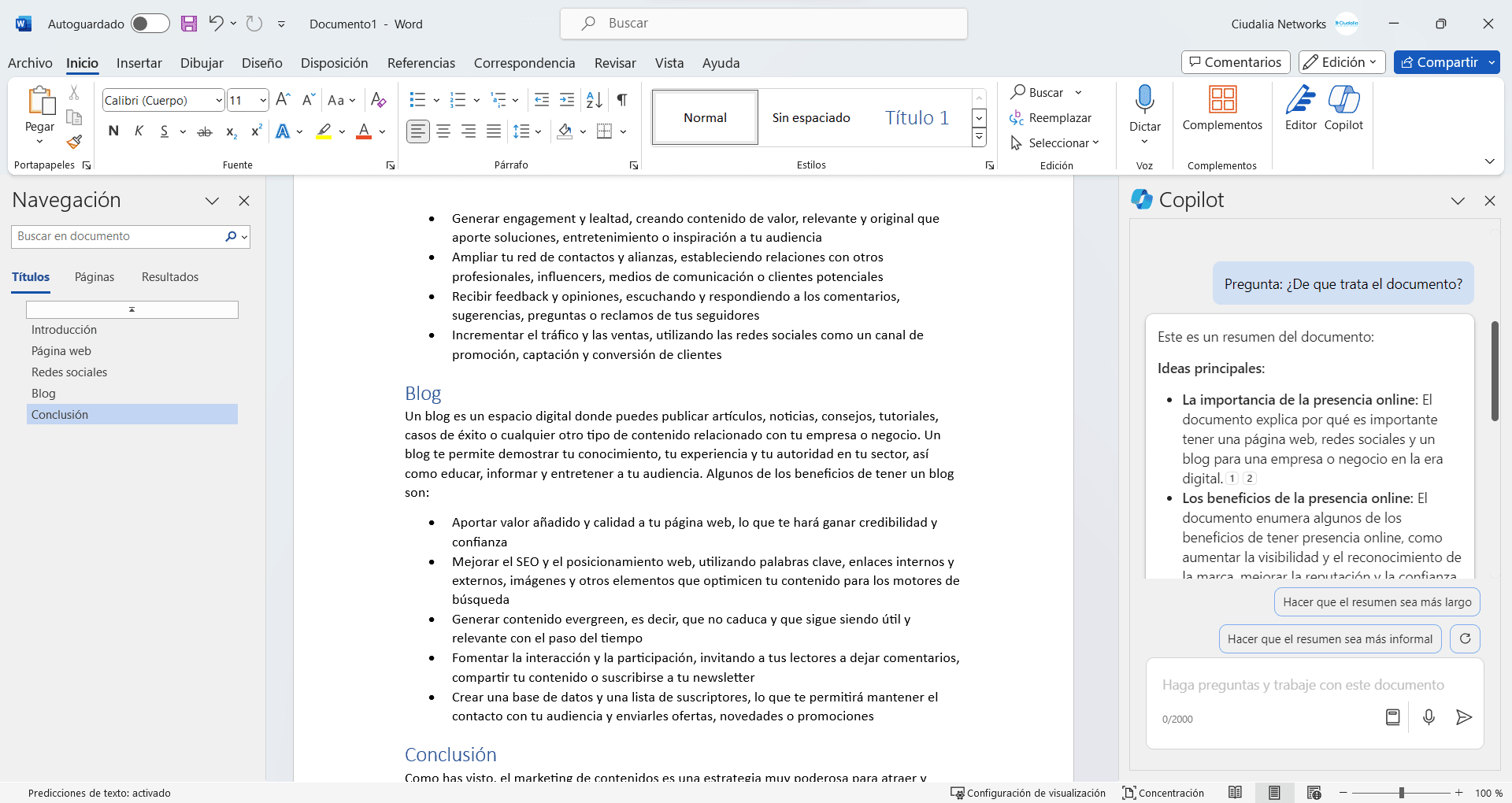Center align the paragraph text
The height and width of the screenshot is (803, 1512).
443,131
